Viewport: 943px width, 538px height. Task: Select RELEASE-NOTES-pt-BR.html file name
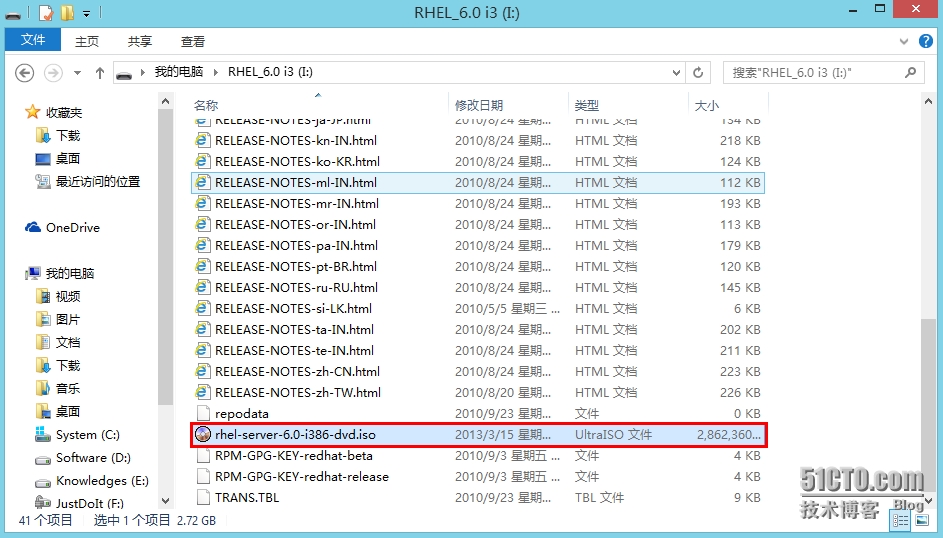pyautogui.click(x=296, y=267)
